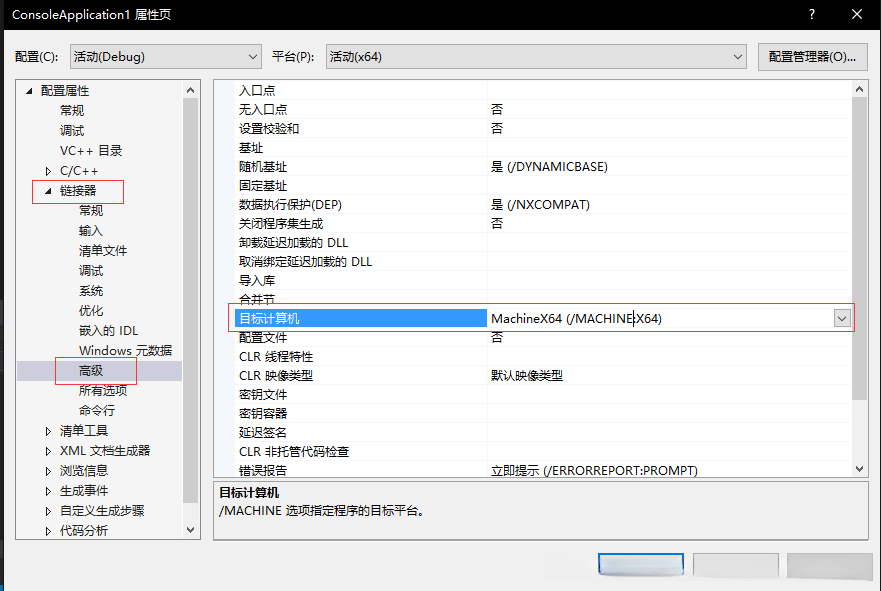Select the CLR 线程特性 property row
This screenshot has width=881, height=591.
click(543, 357)
